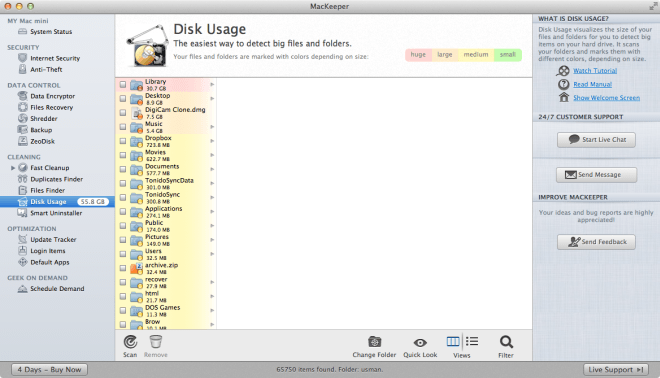Click Start Live Chat button
Image resolution: width=660 pixels, height=378 pixels.
[x=596, y=140]
